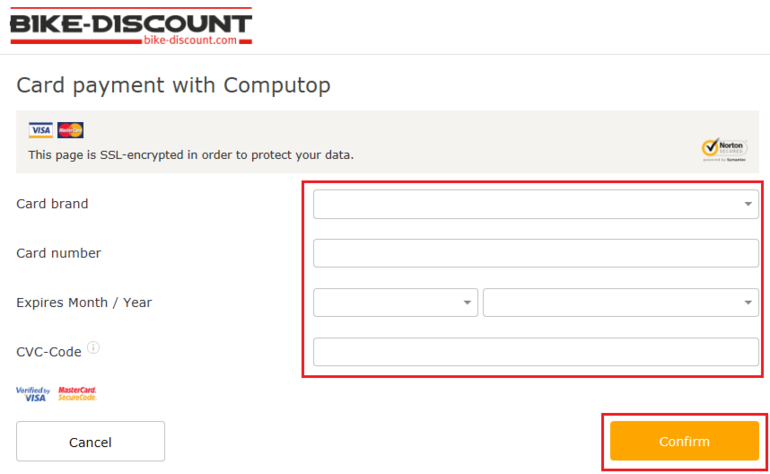
Task: Click the Norton Secured badge
Action: tap(724, 149)
